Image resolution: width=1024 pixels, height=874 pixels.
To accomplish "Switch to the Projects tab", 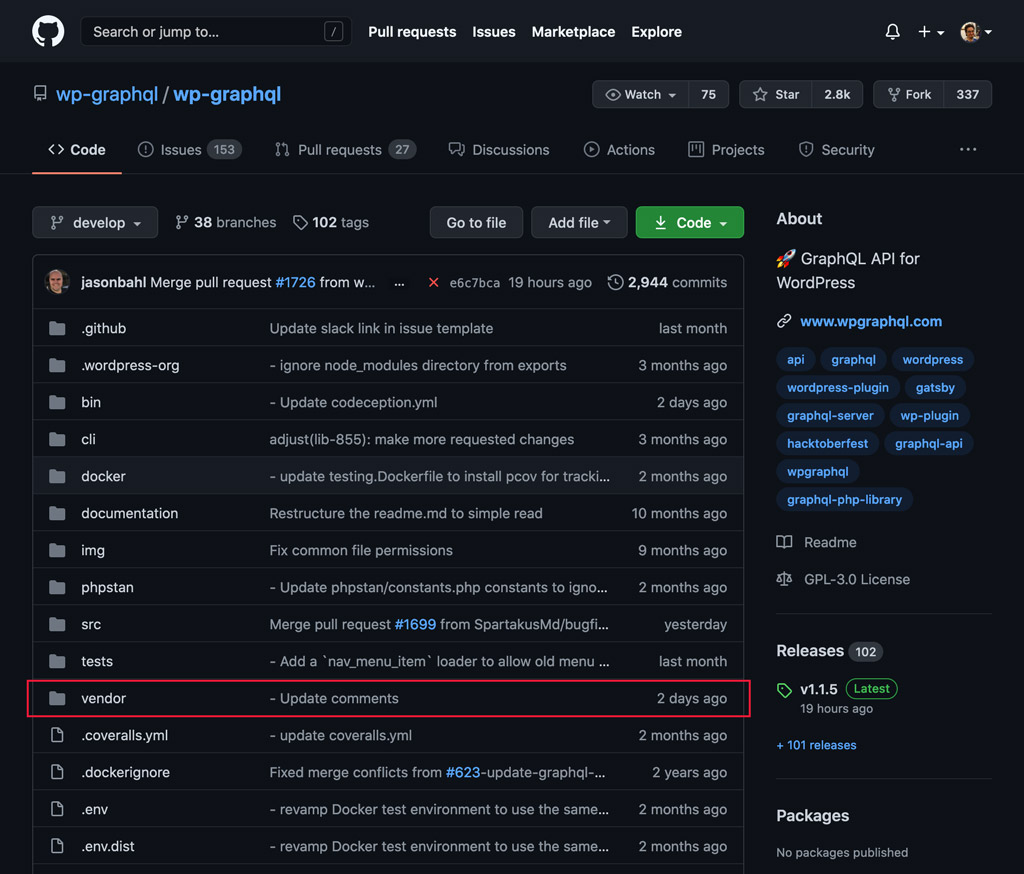I will tap(726, 150).
